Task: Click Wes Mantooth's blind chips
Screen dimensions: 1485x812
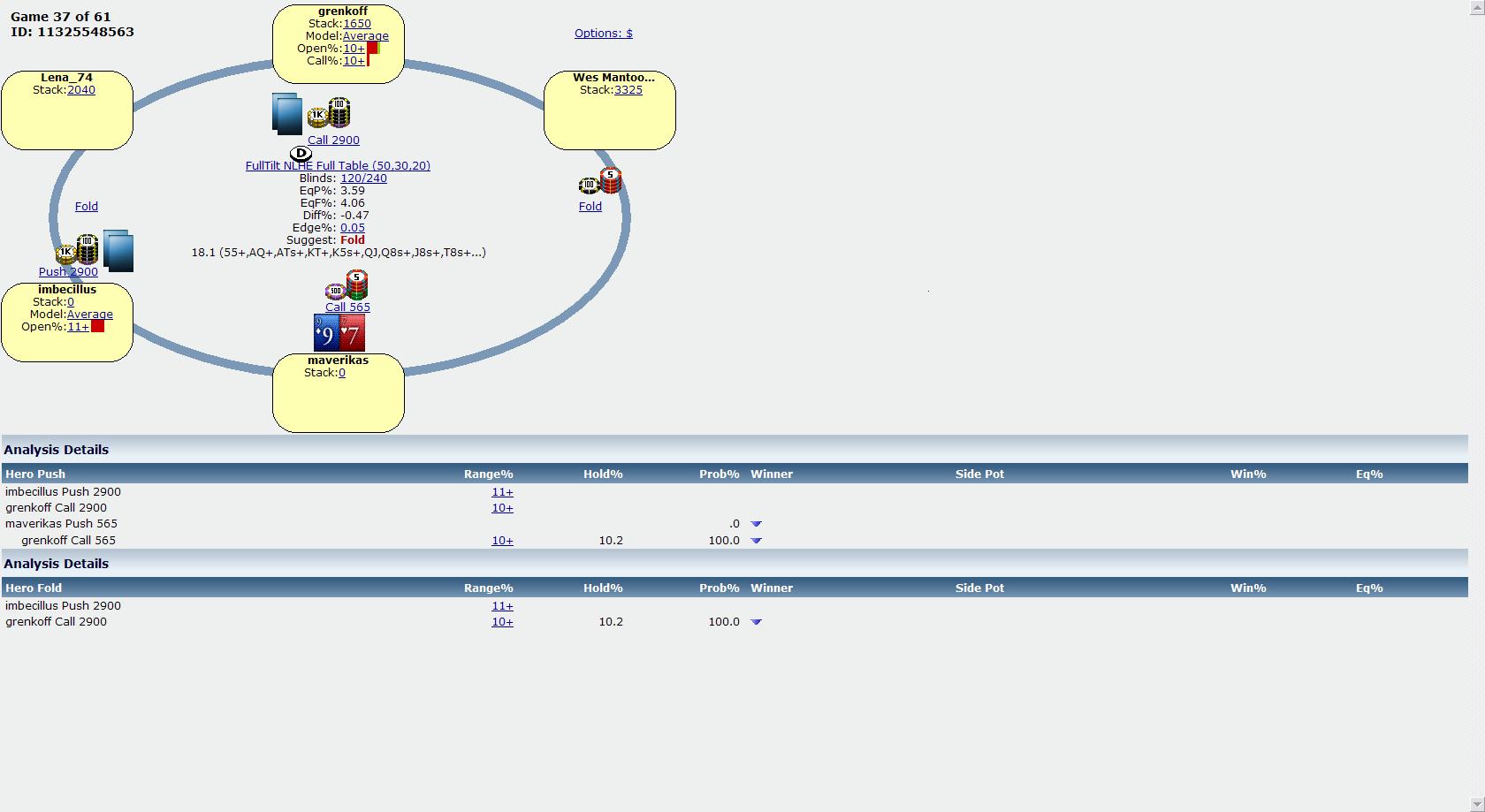Action: (601, 182)
